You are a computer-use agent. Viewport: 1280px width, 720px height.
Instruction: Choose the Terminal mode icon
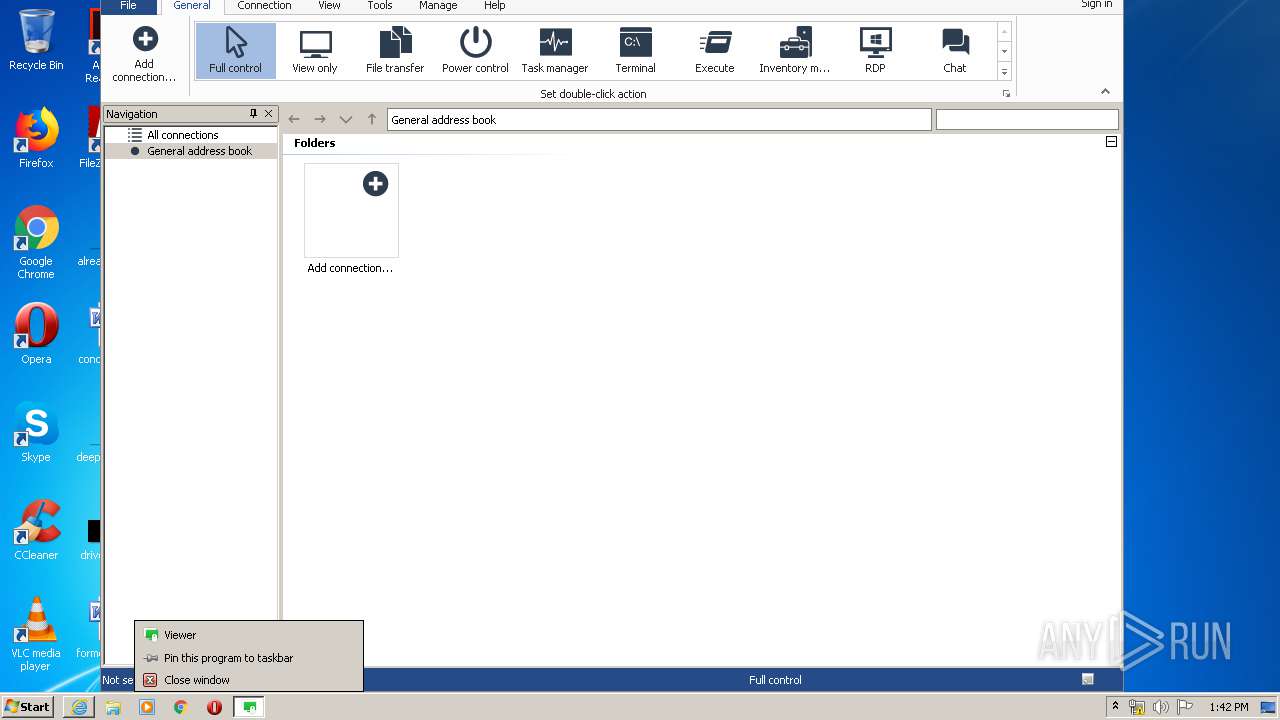pos(635,51)
